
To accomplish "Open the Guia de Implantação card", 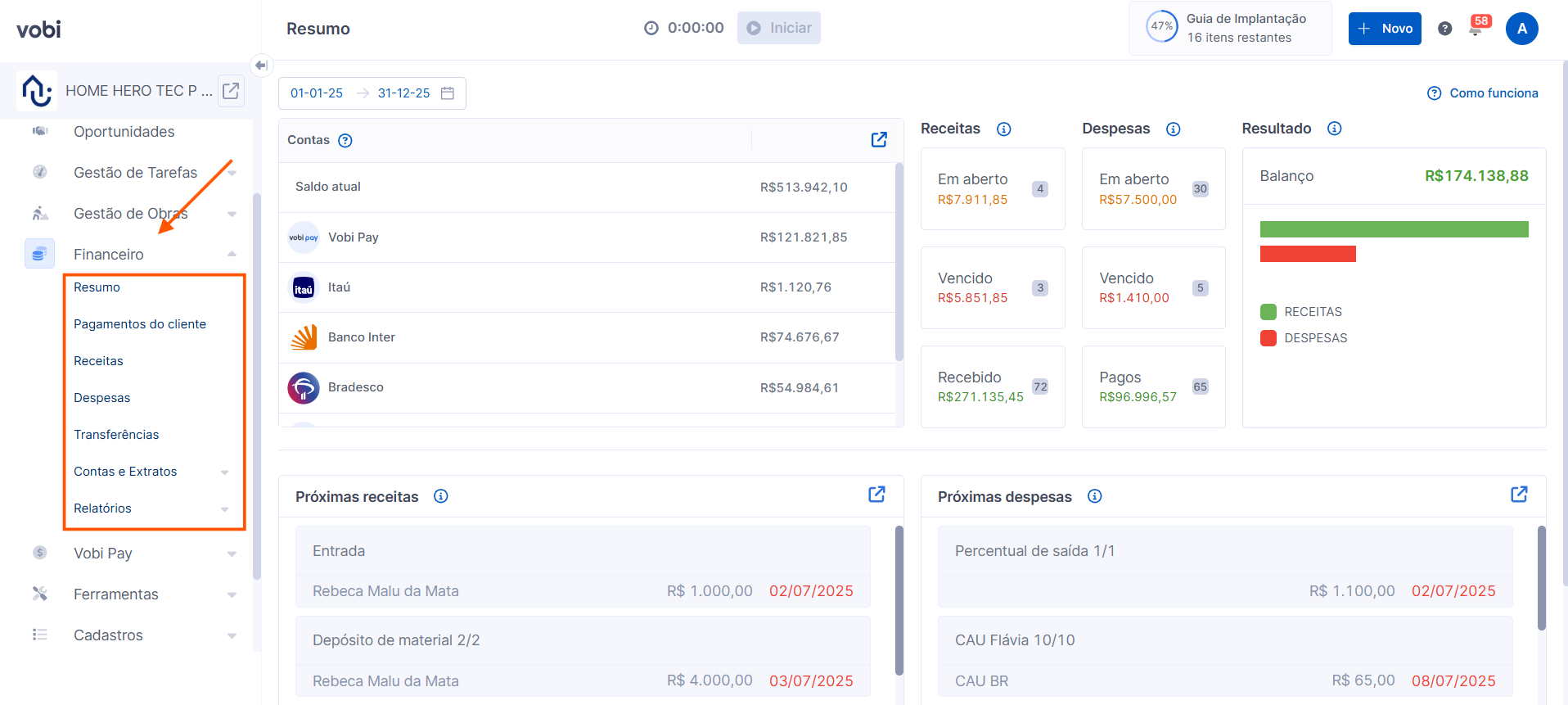I will tap(1230, 28).
